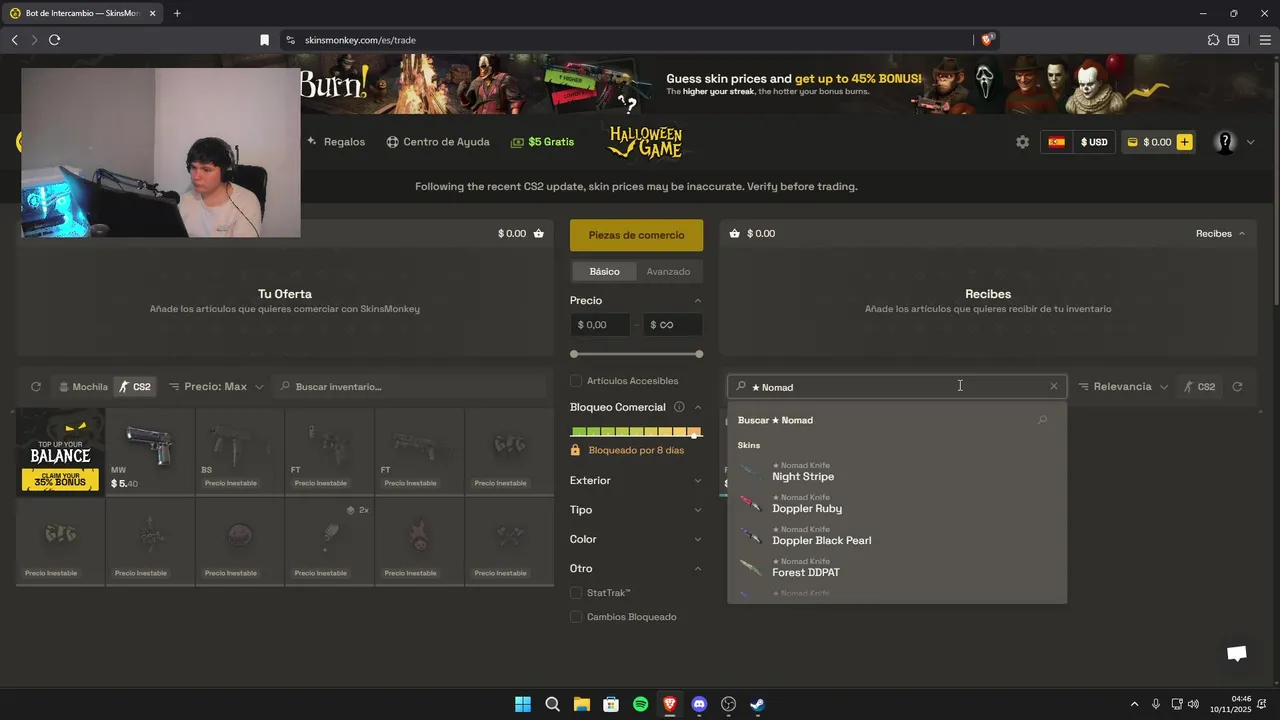The height and width of the screenshot is (720, 1280).
Task: Switch to Avanzado mode
Action: coord(668,271)
